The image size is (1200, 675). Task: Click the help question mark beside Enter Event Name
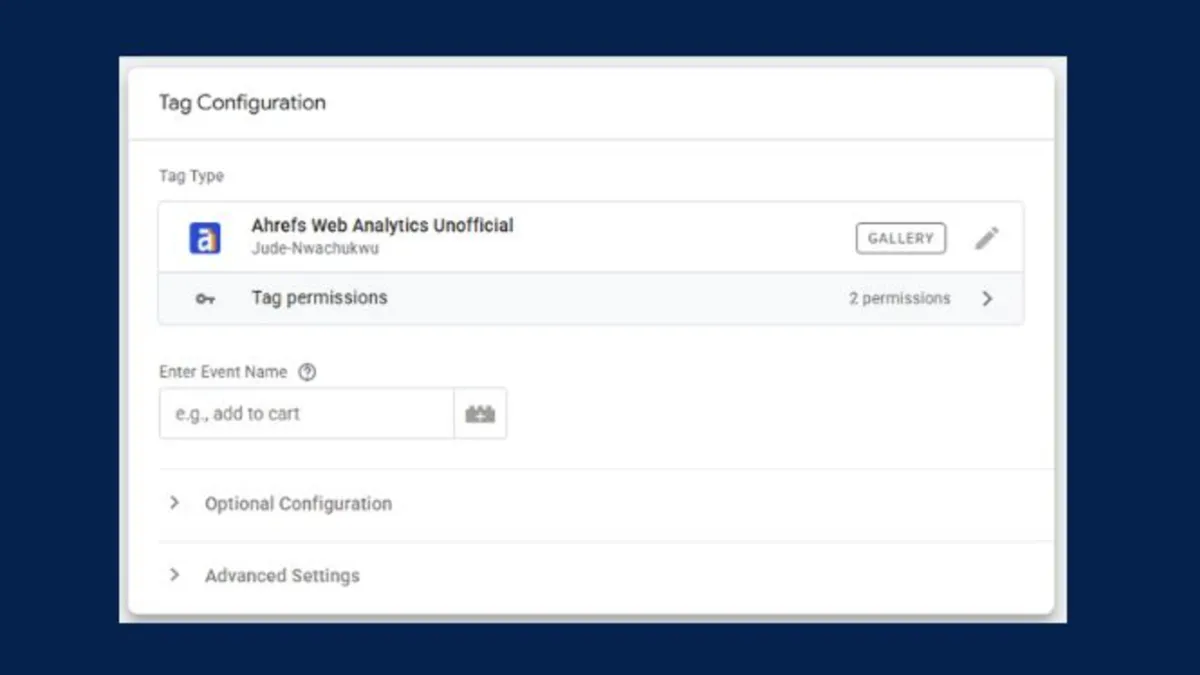(307, 371)
